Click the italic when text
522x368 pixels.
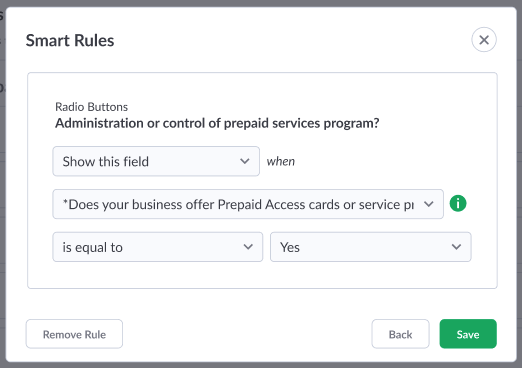281,161
